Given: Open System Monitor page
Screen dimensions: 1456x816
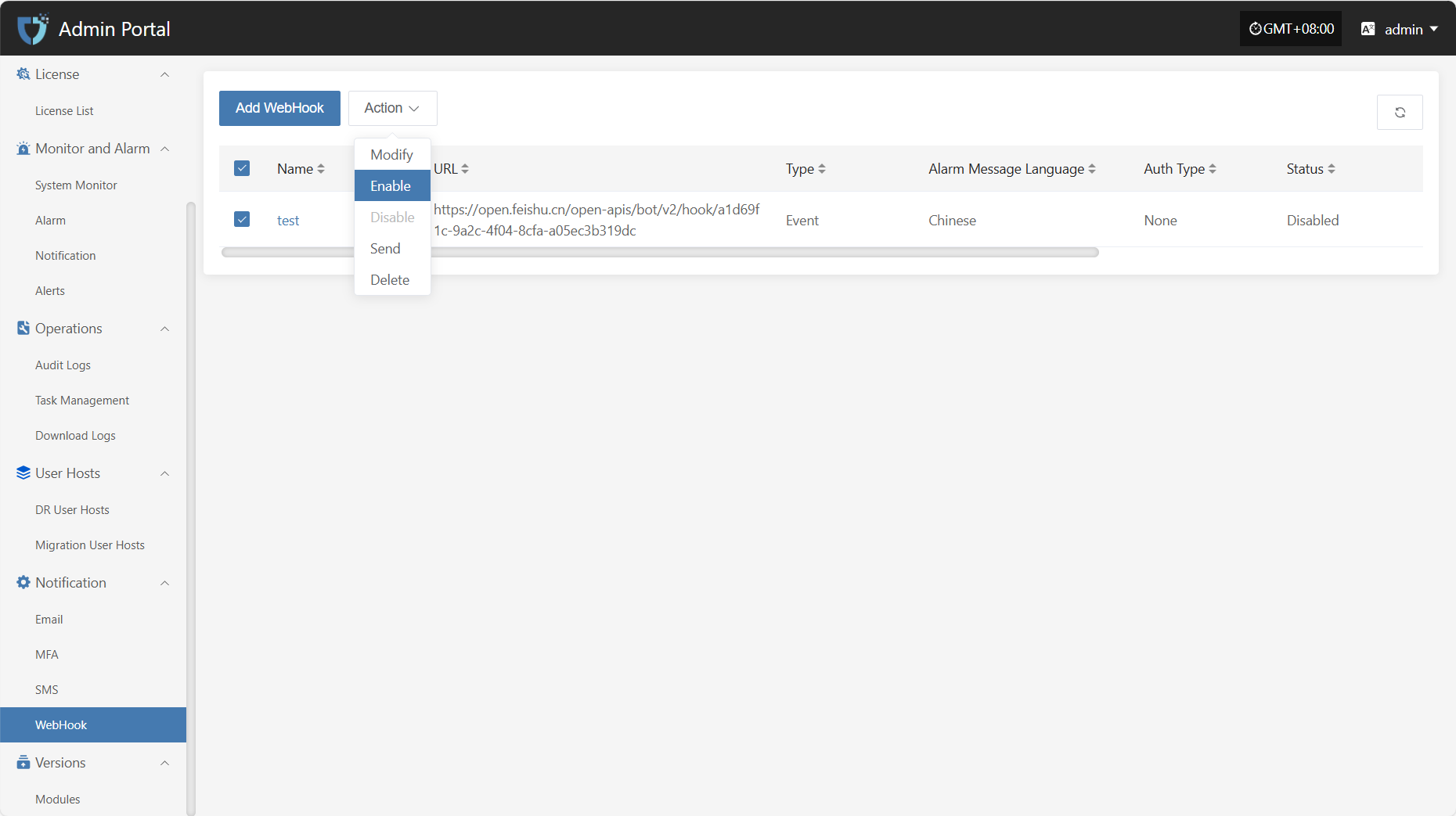Looking at the screenshot, I should point(76,185).
